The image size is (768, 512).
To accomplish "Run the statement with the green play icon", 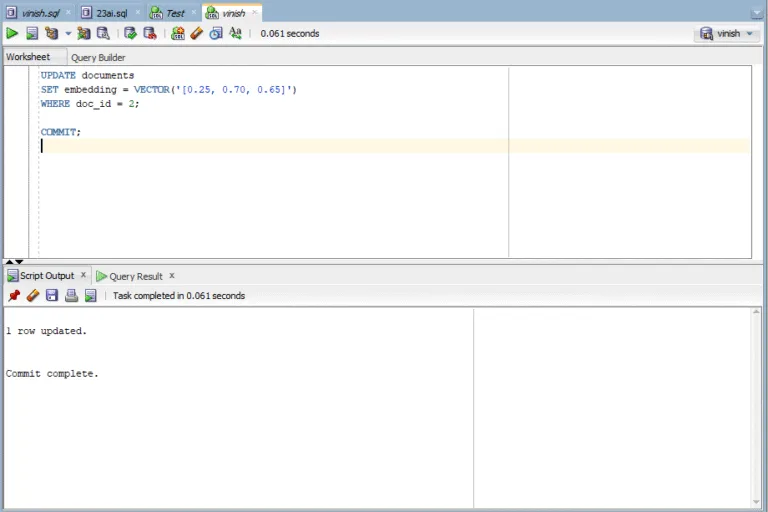I will pyautogui.click(x=12, y=33).
